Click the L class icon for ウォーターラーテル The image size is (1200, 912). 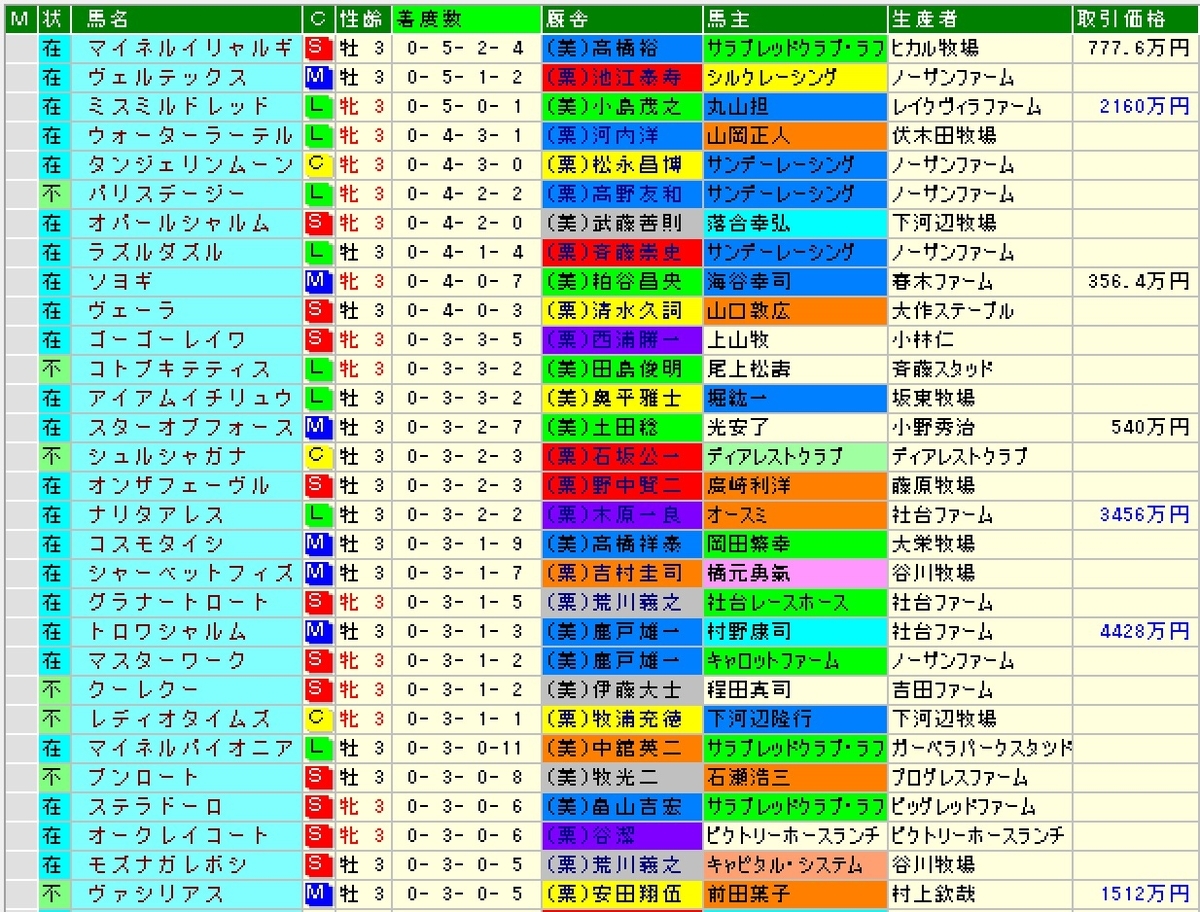[318, 134]
